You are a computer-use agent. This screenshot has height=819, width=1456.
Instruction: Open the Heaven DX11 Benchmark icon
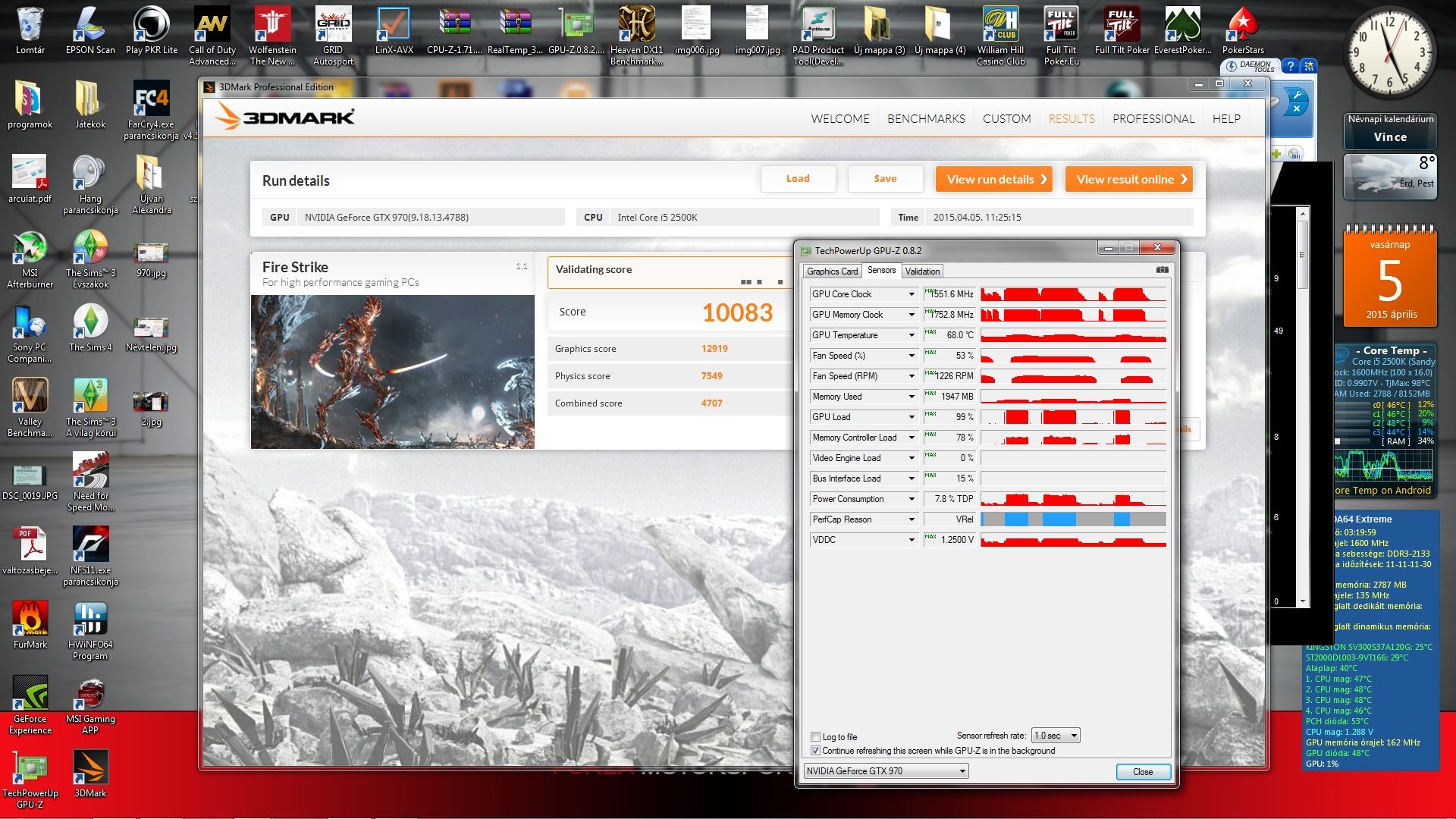[x=637, y=36]
